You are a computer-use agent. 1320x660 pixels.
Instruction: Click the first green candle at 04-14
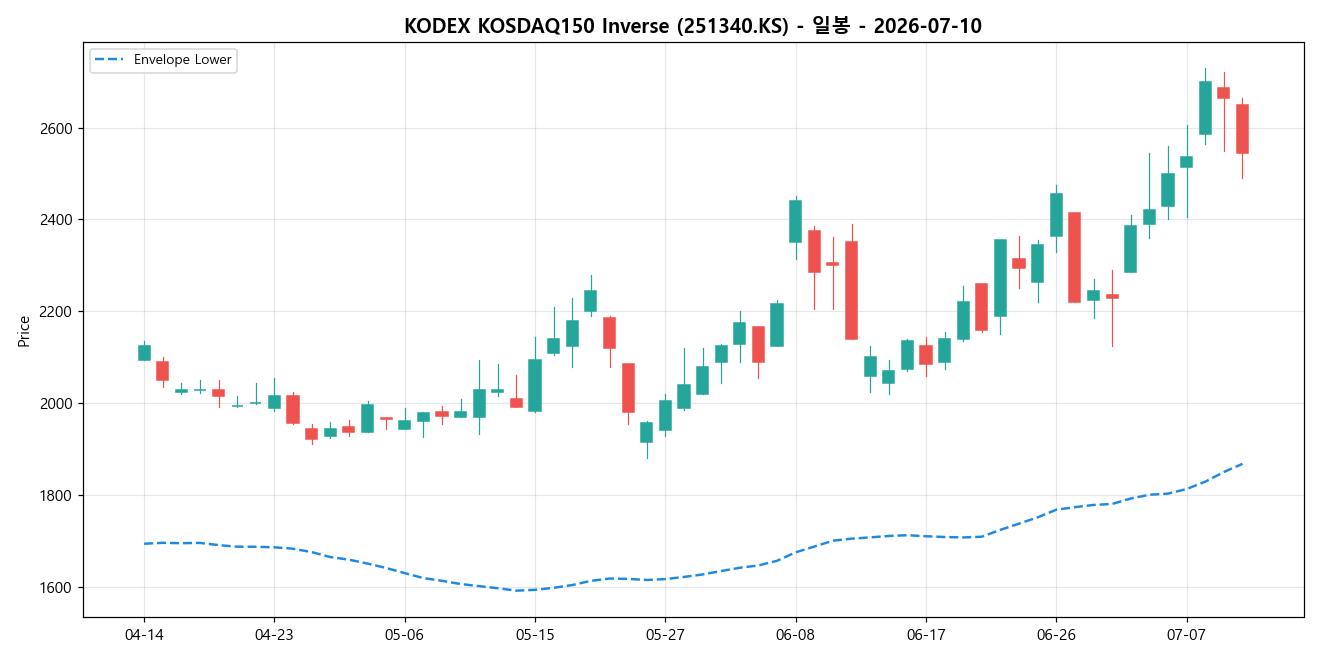point(144,352)
